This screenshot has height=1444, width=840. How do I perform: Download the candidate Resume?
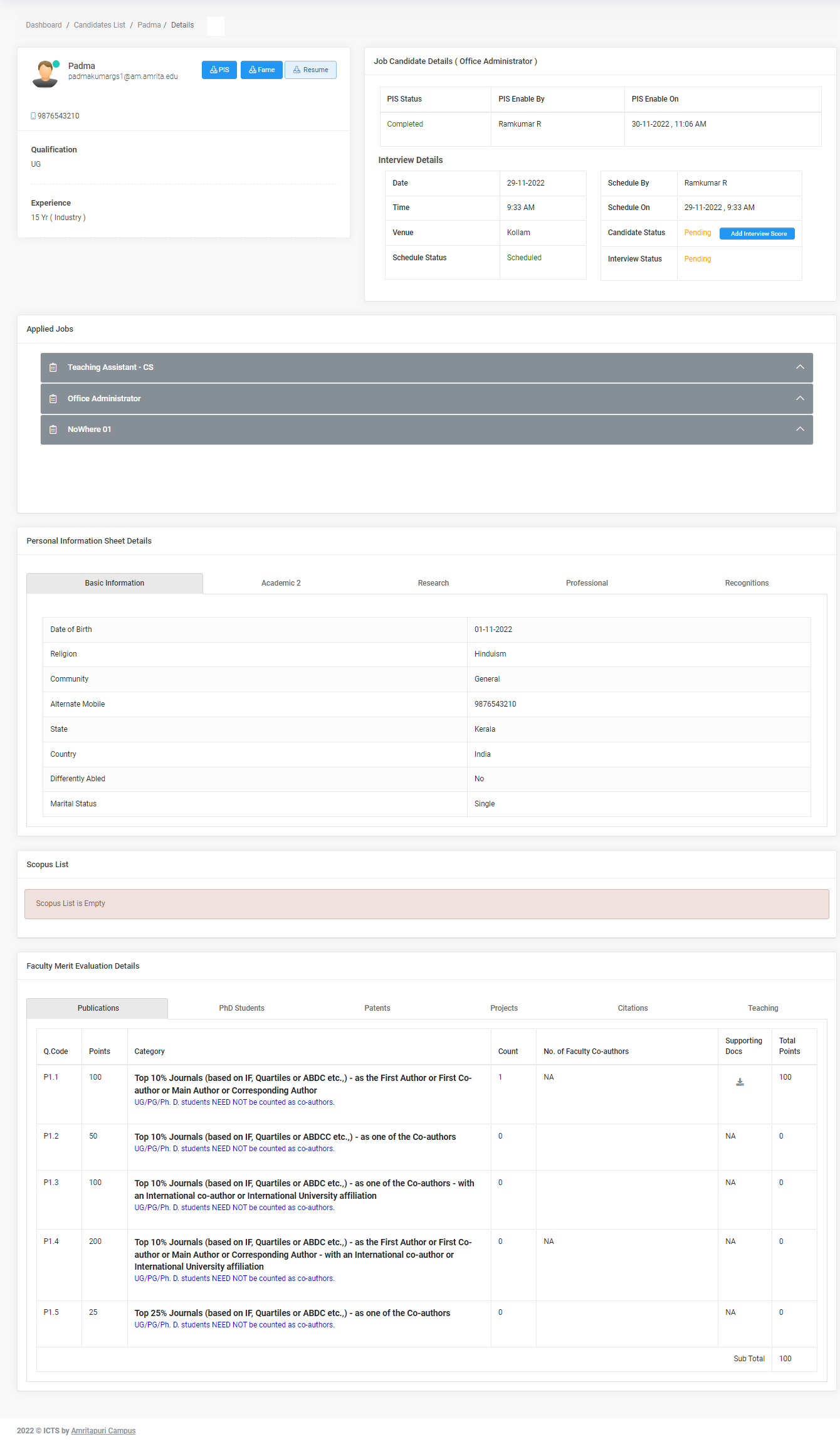(310, 70)
